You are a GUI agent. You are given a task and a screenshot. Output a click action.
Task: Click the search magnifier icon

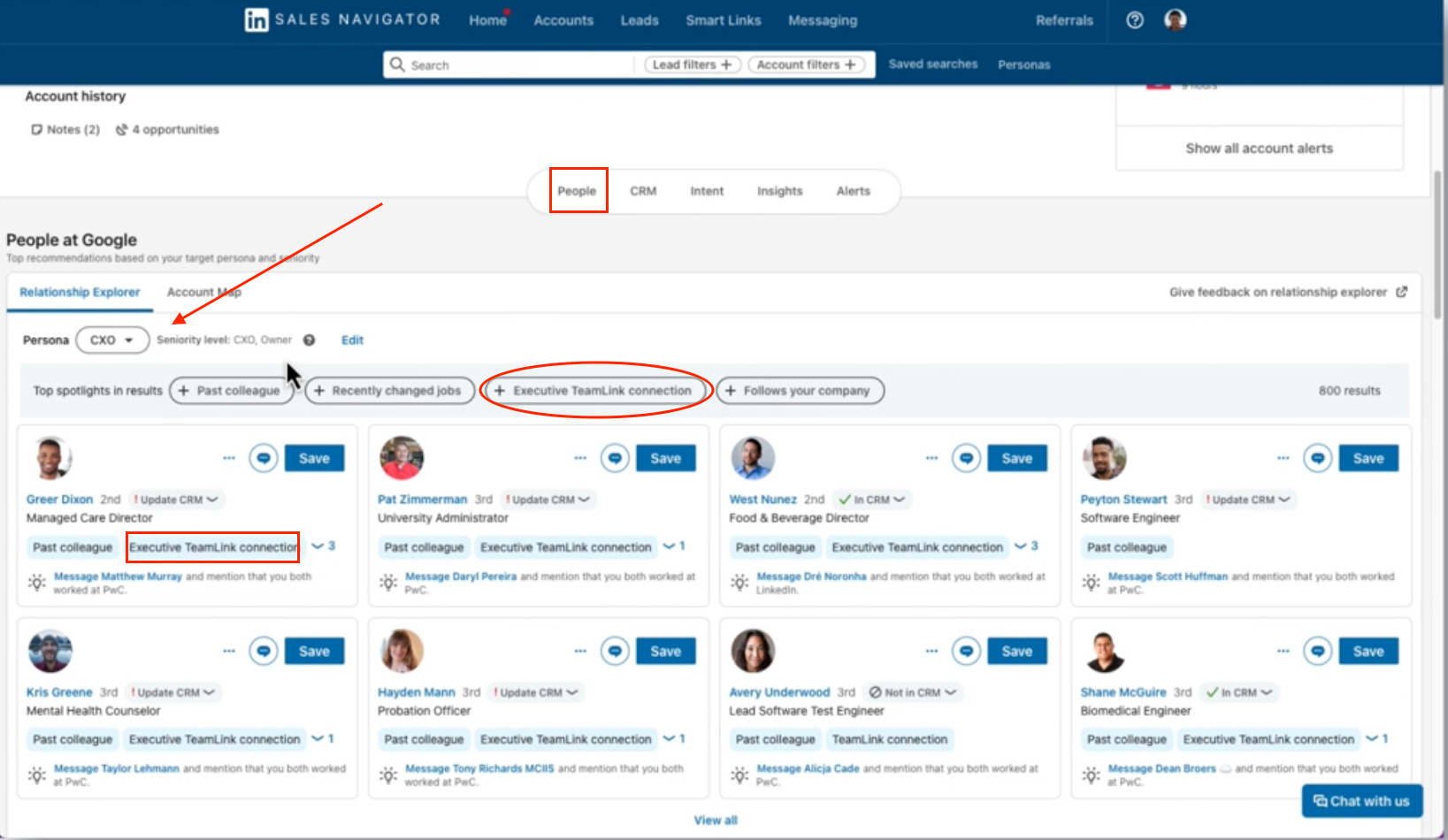pos(397,65)
